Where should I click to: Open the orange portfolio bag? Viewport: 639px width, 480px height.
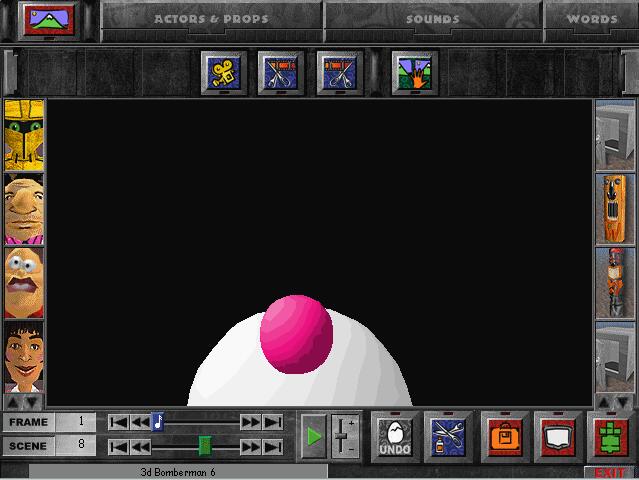505,437
